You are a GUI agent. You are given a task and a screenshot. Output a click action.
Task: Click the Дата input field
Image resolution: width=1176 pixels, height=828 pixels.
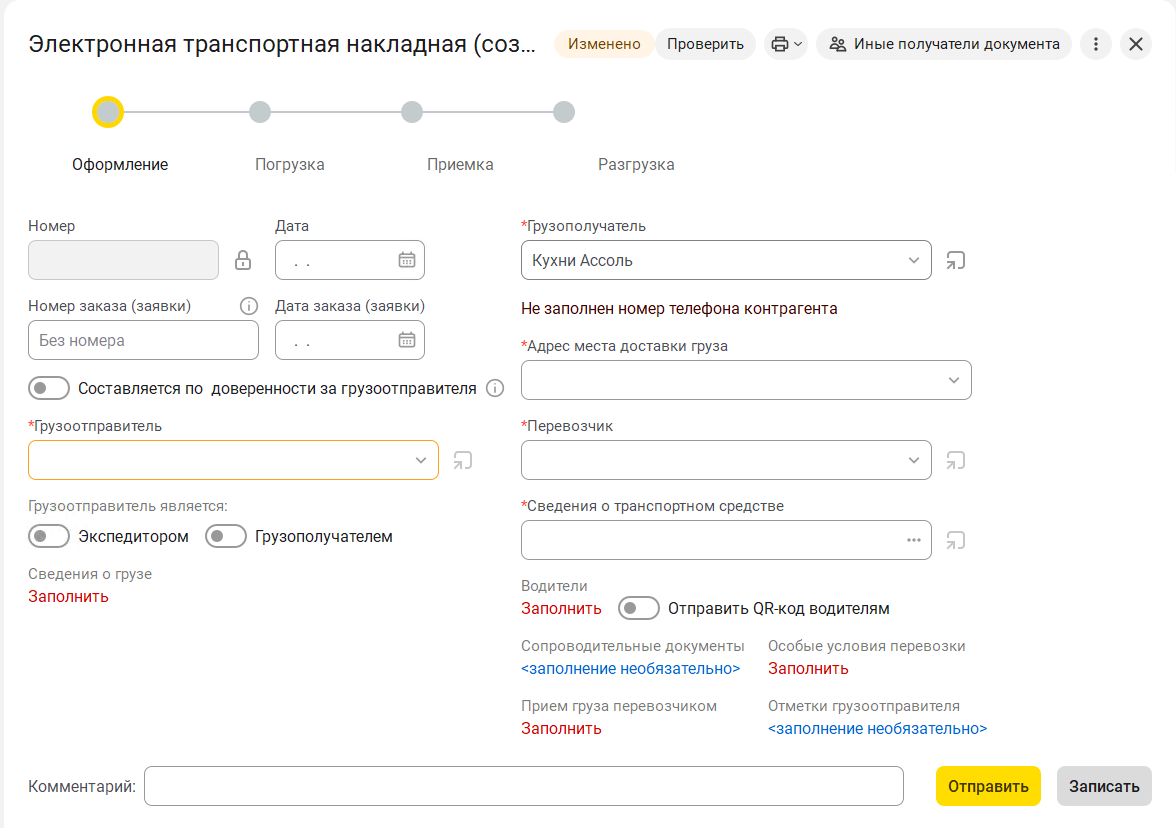pyautogui.click(x=350, y=260)
